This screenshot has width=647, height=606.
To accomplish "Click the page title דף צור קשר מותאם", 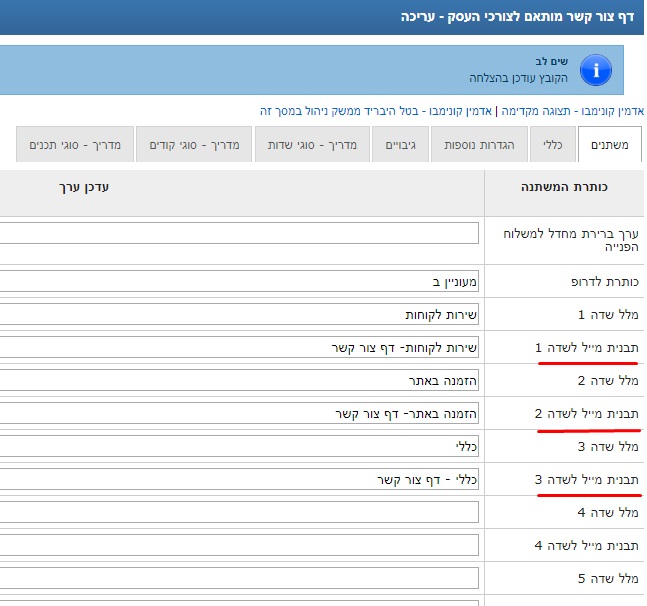I will coord(517,17).
